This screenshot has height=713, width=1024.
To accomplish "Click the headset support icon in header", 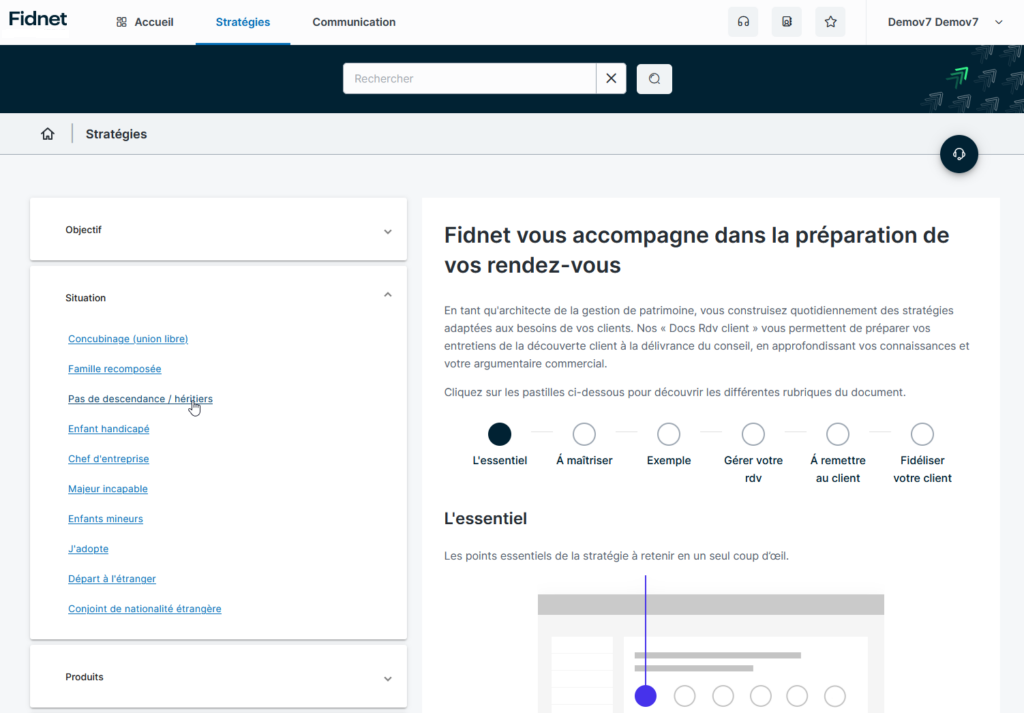I will click(743, 22).
